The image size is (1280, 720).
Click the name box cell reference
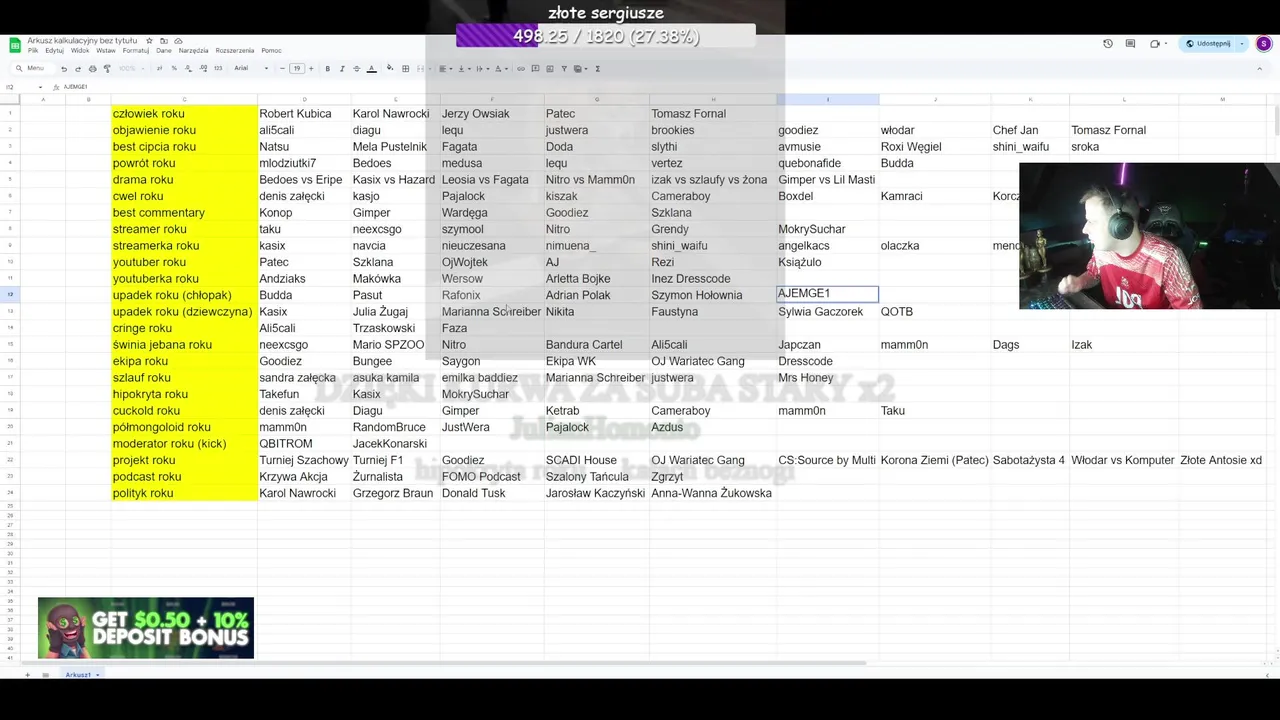click(12, 87)
